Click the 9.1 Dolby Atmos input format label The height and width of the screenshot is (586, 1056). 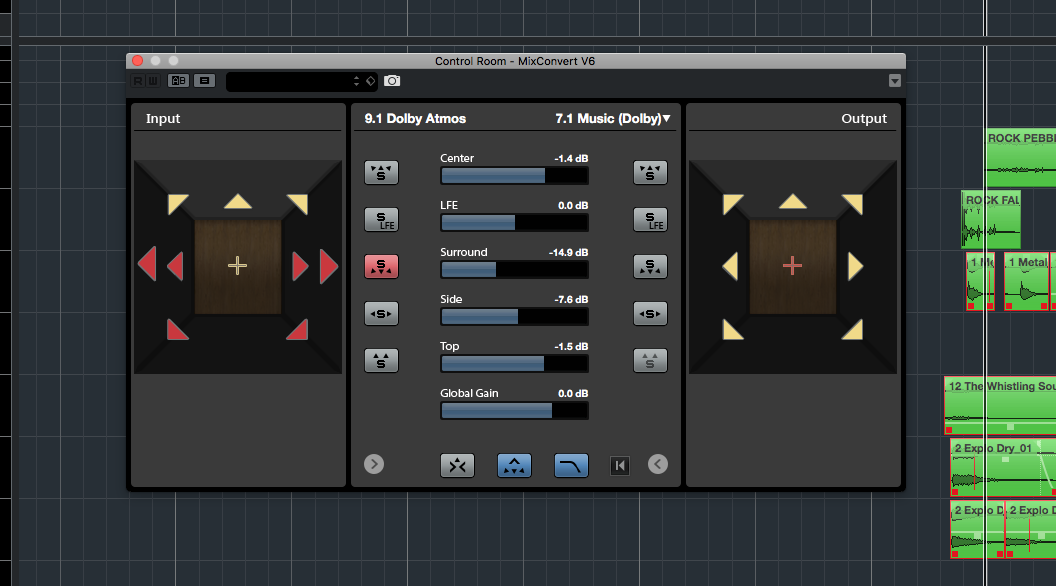(x=416, y=119)
